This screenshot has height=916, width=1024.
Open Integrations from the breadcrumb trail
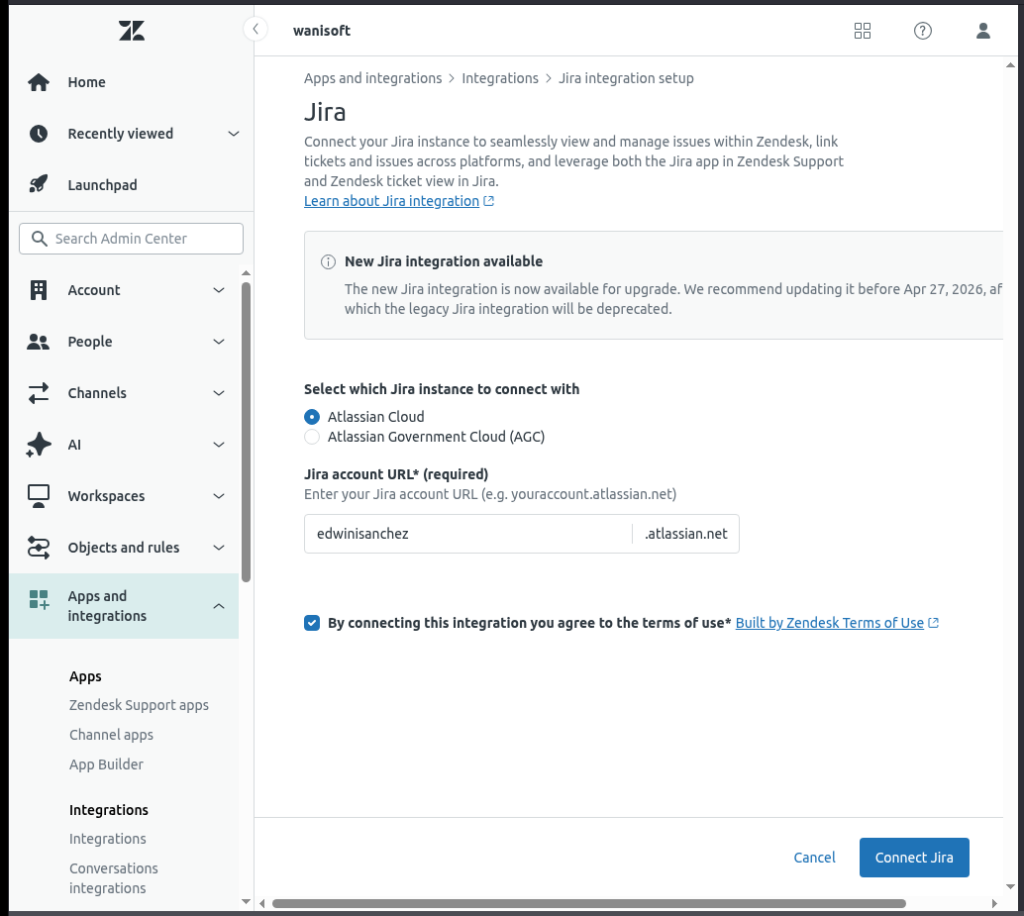pos(501,78)
